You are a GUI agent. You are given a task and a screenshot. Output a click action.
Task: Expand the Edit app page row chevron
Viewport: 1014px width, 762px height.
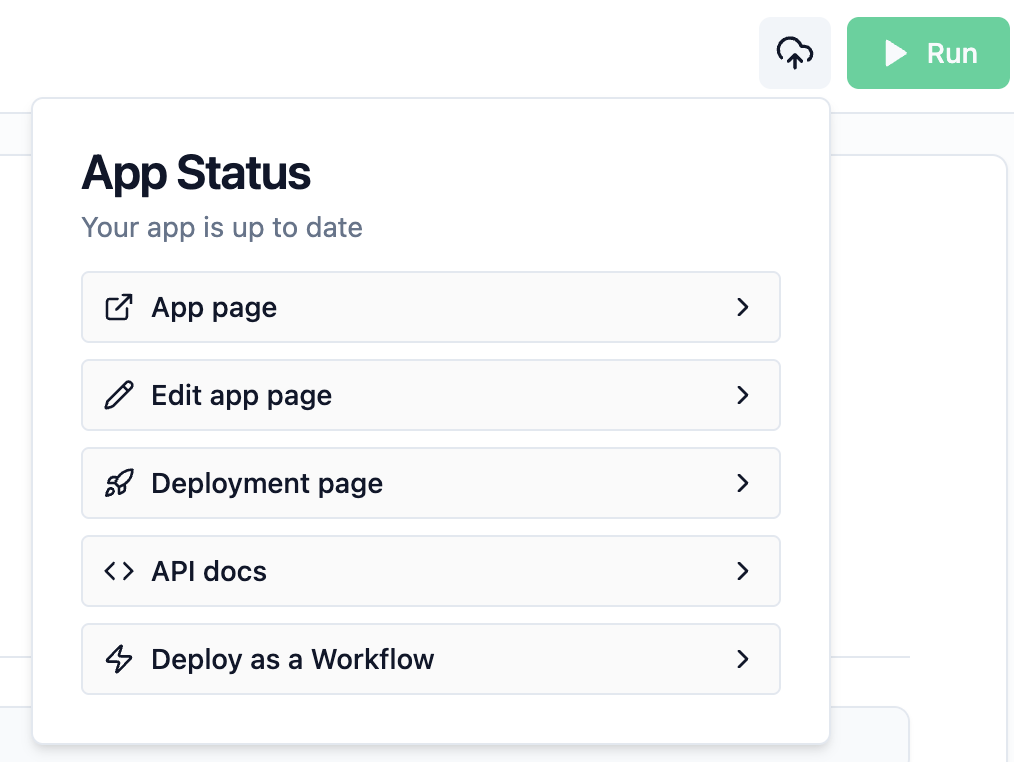(743, 395)
